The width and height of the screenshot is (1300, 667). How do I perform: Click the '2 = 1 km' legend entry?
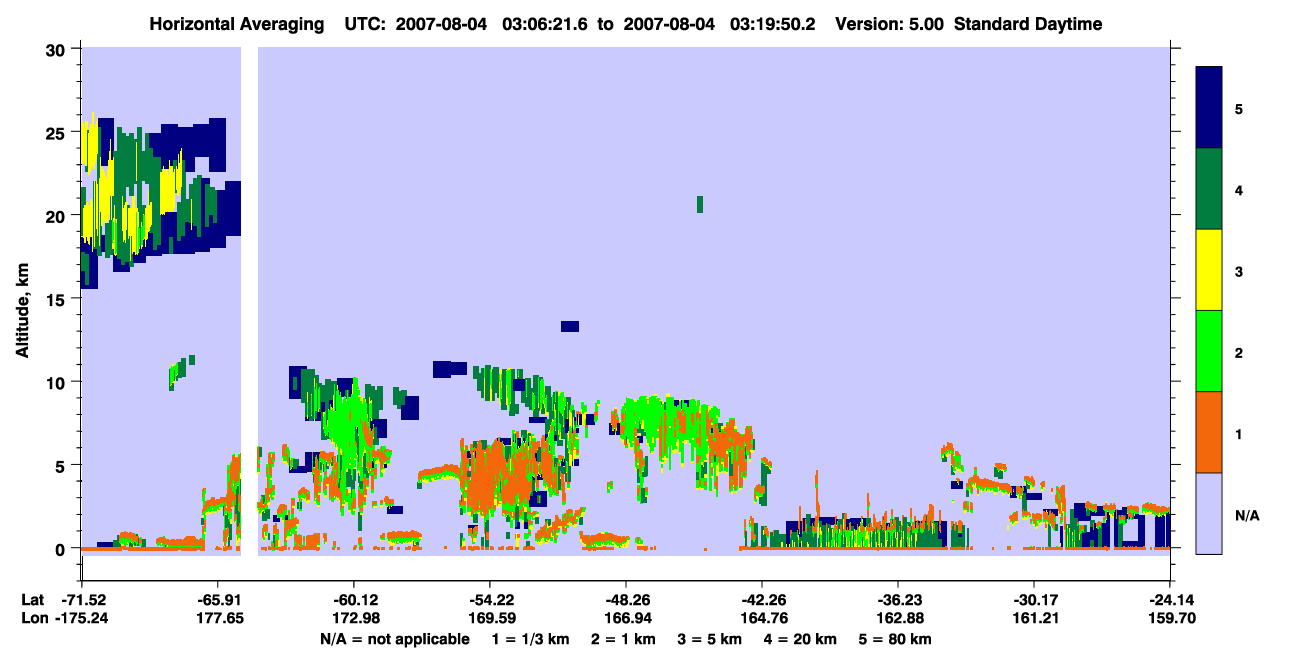[x=624, y=639]
